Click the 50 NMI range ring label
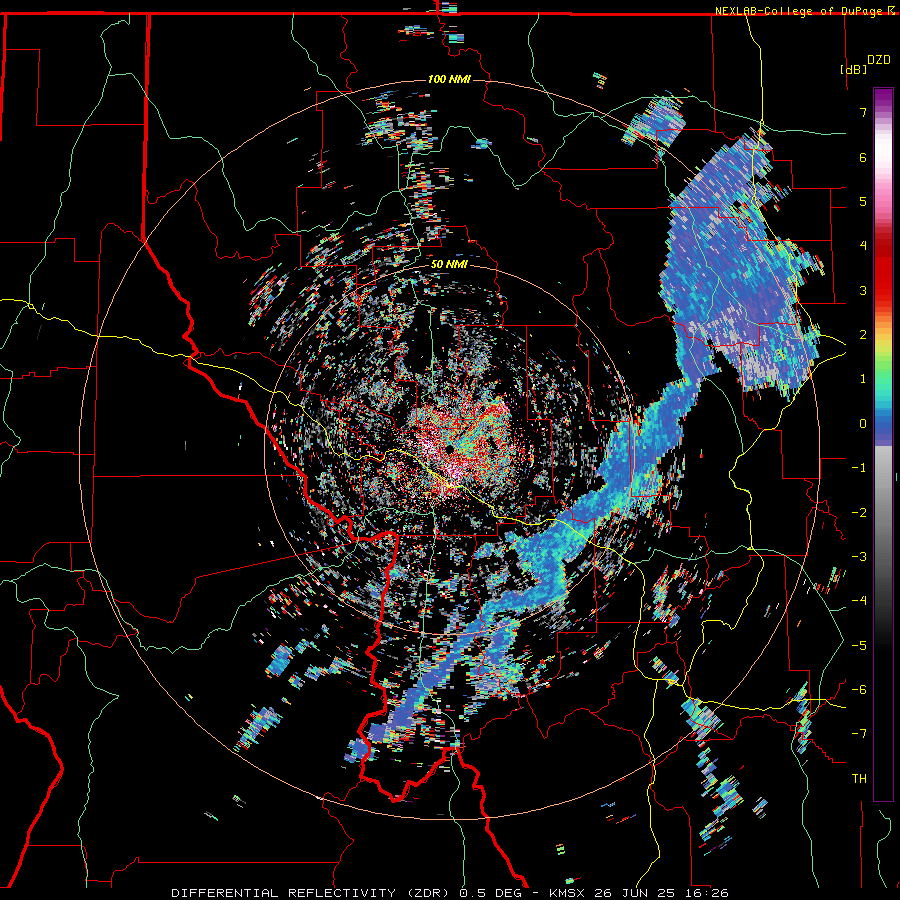The image size is (900, 900). pyautogui.click(x=449, y=265)
